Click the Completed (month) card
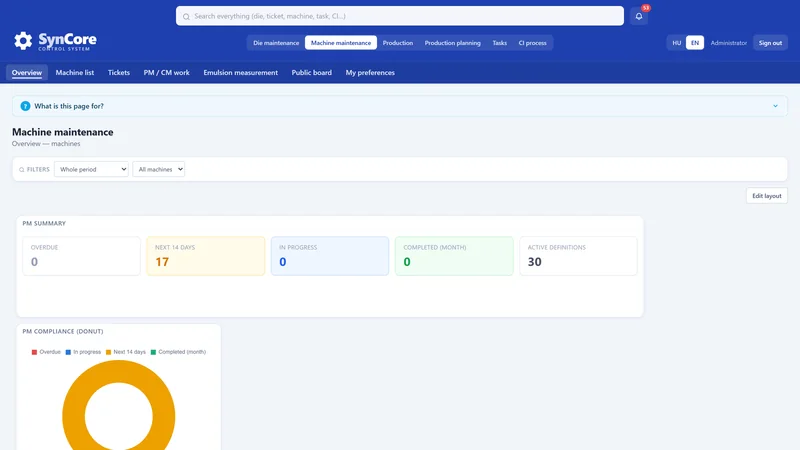The height and width of the screenshot is (450, 800). click(x=454, y=256)
